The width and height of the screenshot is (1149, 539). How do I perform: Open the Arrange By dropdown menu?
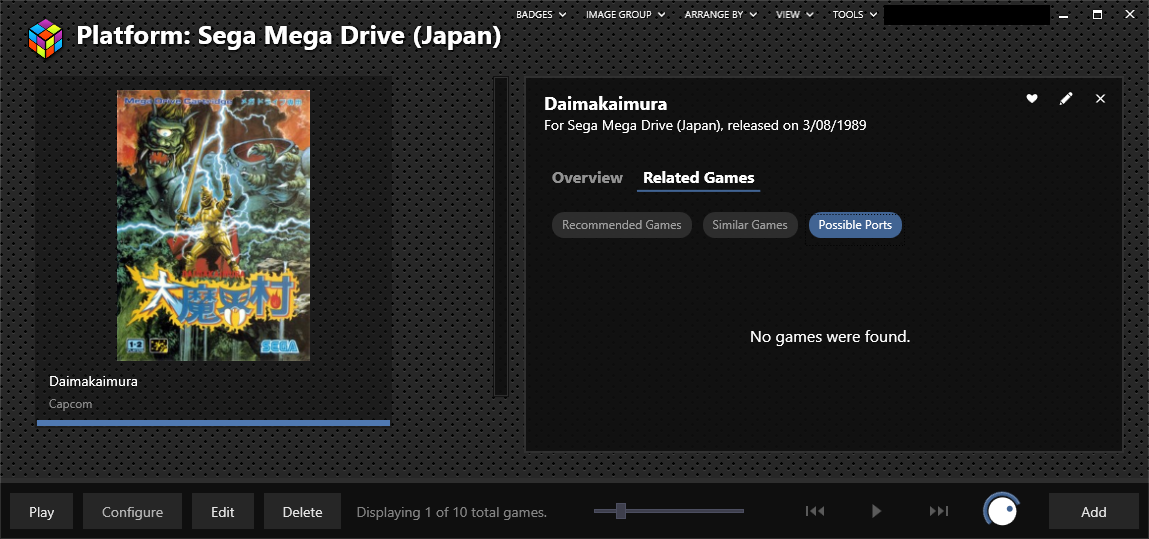[720, 14]
